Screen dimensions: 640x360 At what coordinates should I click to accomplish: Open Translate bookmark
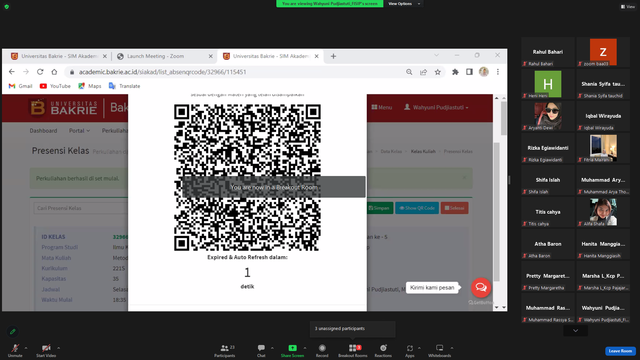124,86
